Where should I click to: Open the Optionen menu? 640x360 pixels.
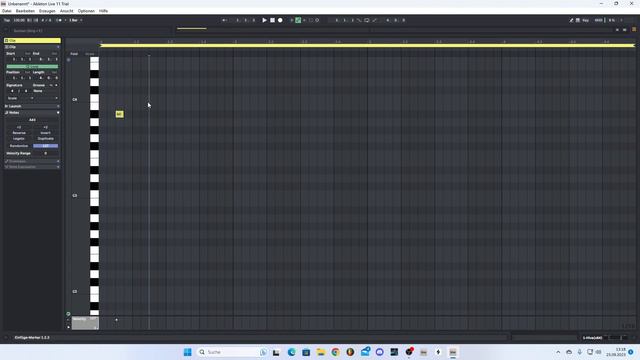click(86, 11)
